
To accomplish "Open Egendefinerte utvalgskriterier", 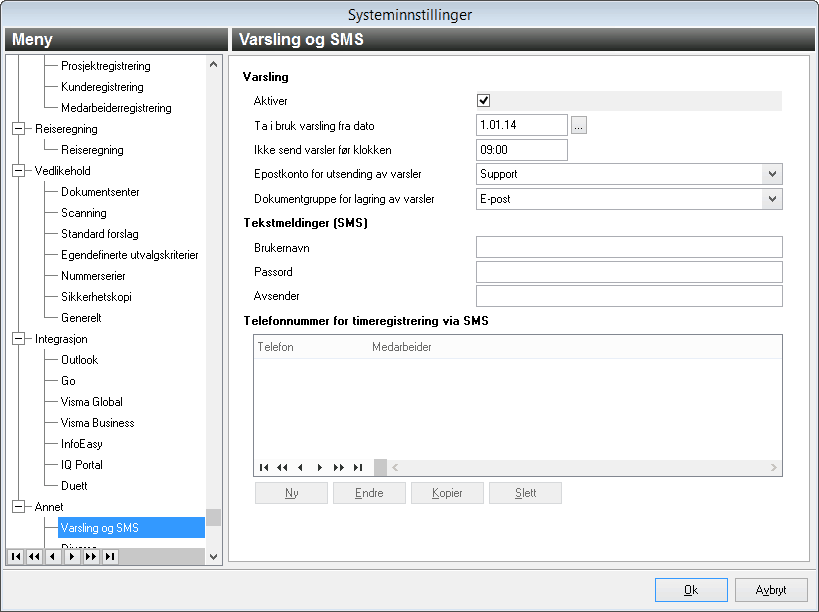I will click(130, 255).
